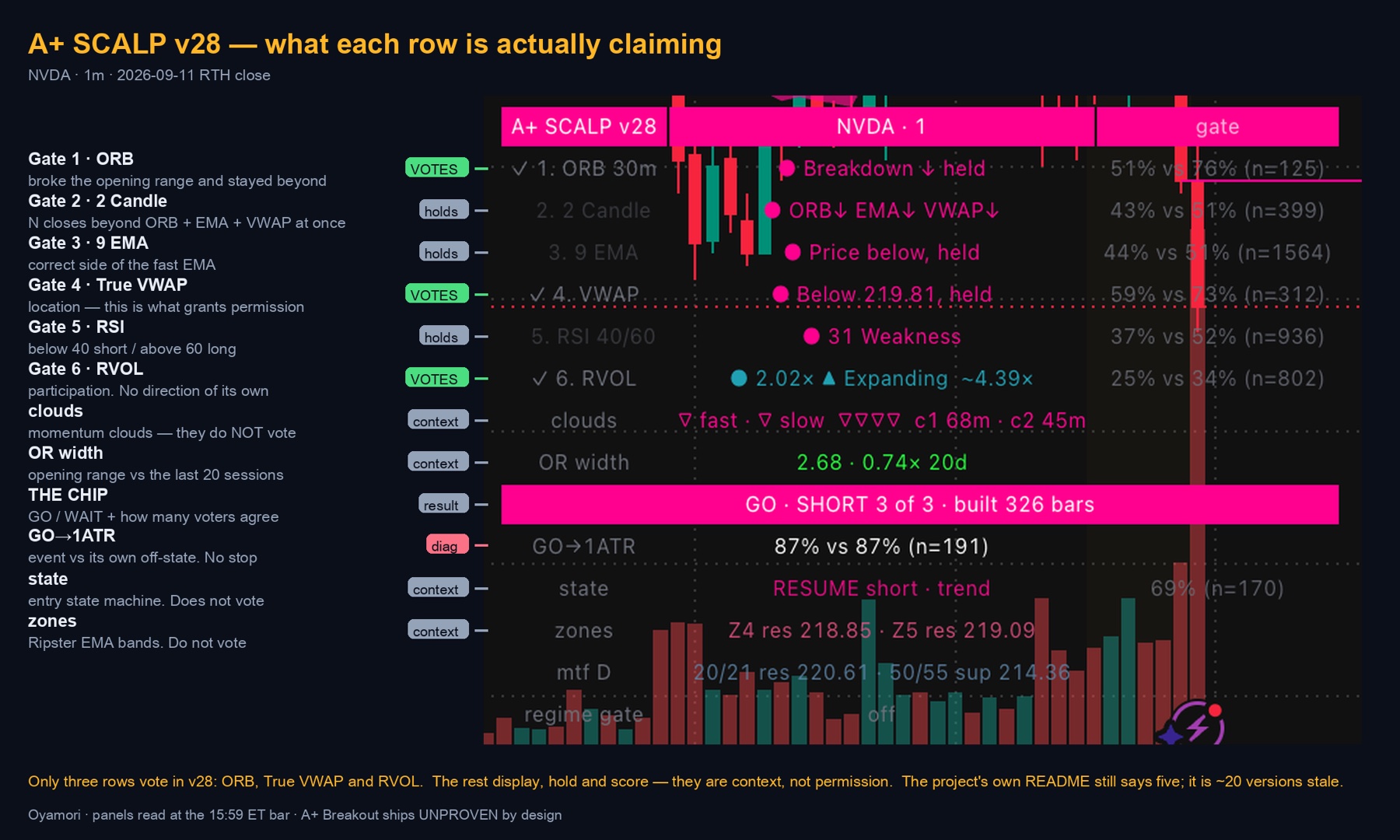Viewport: 1400px width, 840px height.
Task: Select the "1. ORB 30m" row label
Action: [x=596, y=169]
